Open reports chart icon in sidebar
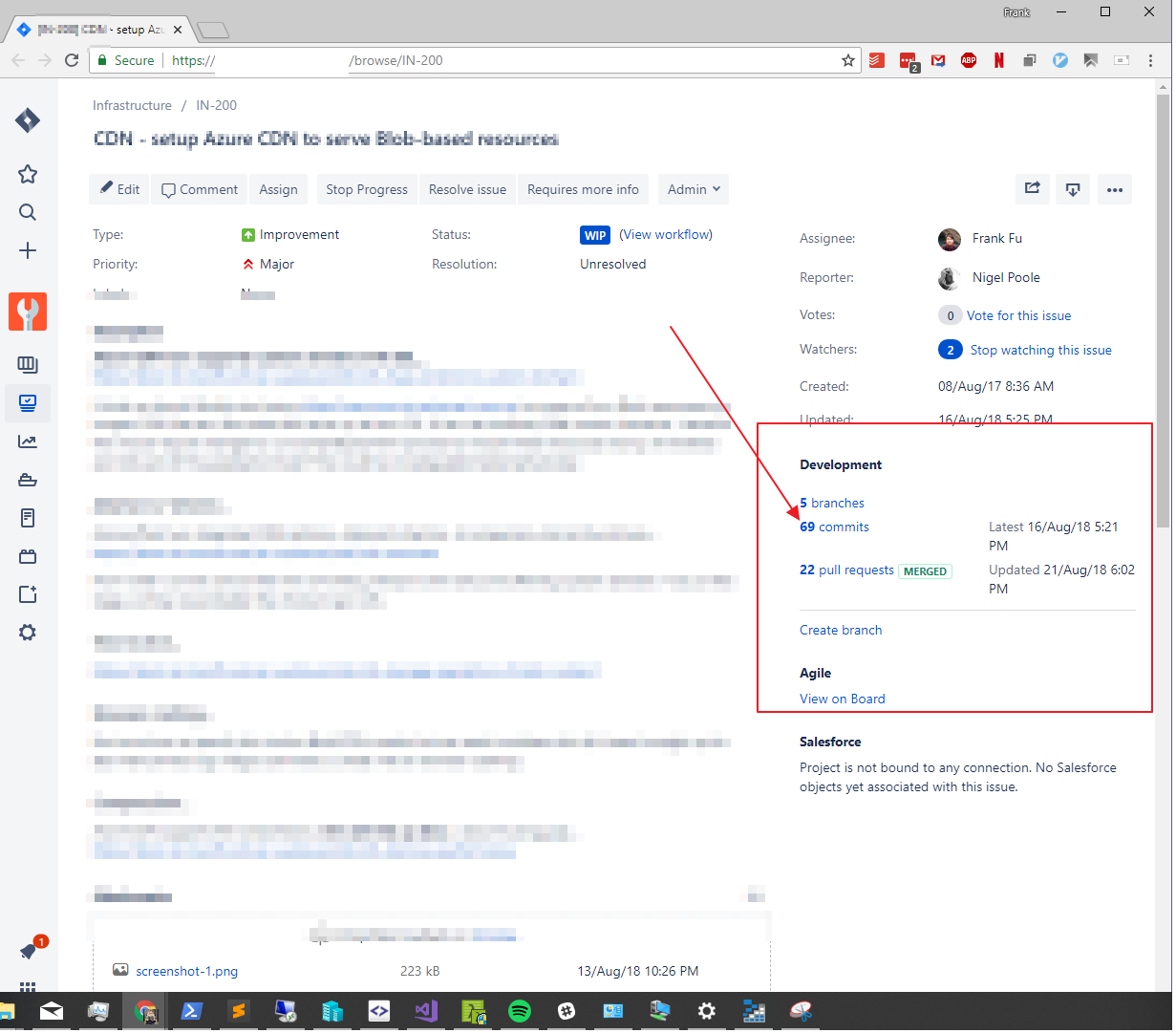The height and width of the screenshot is (1033, 1176). pyautogui.click(x=28, y=441)
